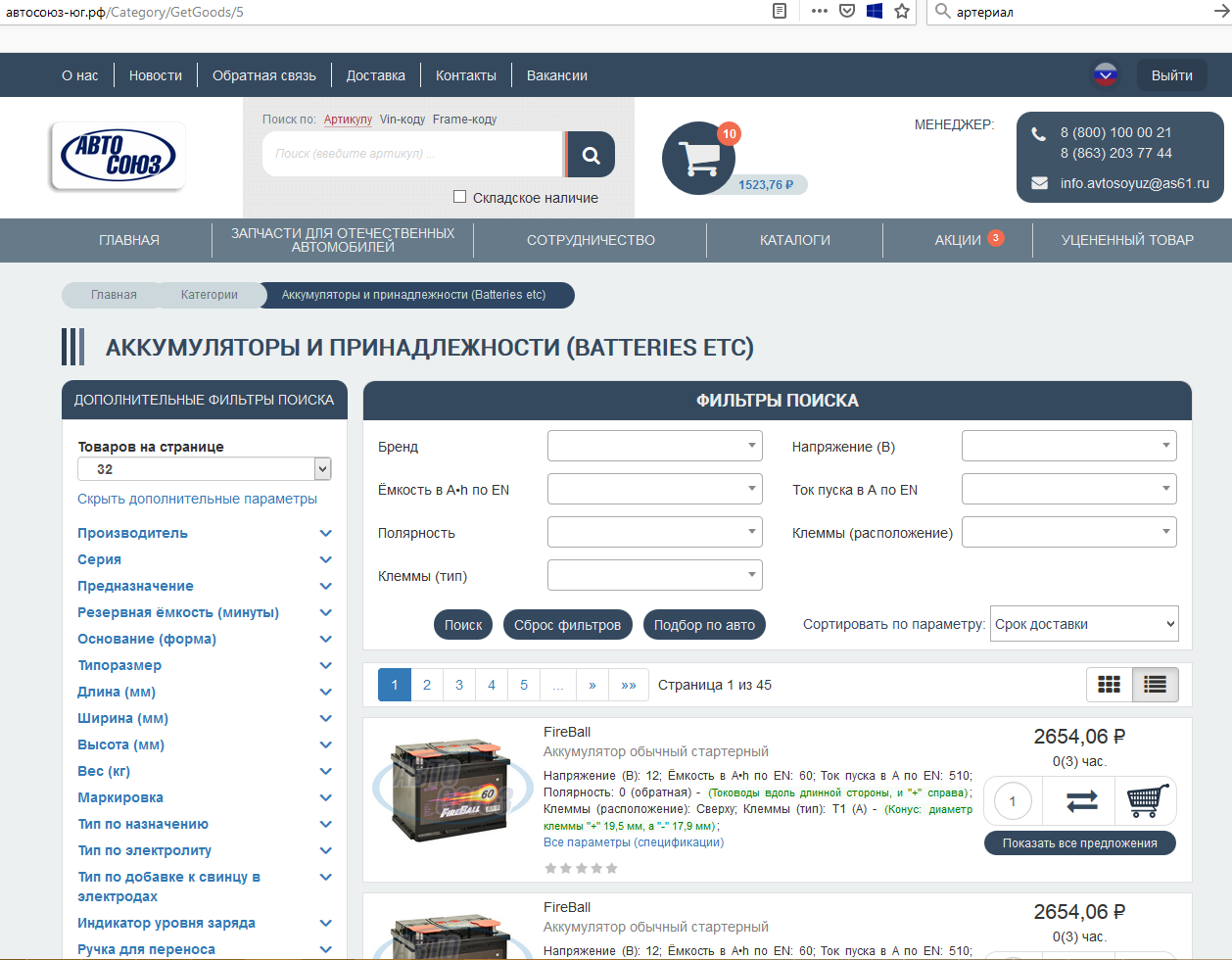
Task: Click the browser bookmark star icon
Action: [x=902, y=12]
